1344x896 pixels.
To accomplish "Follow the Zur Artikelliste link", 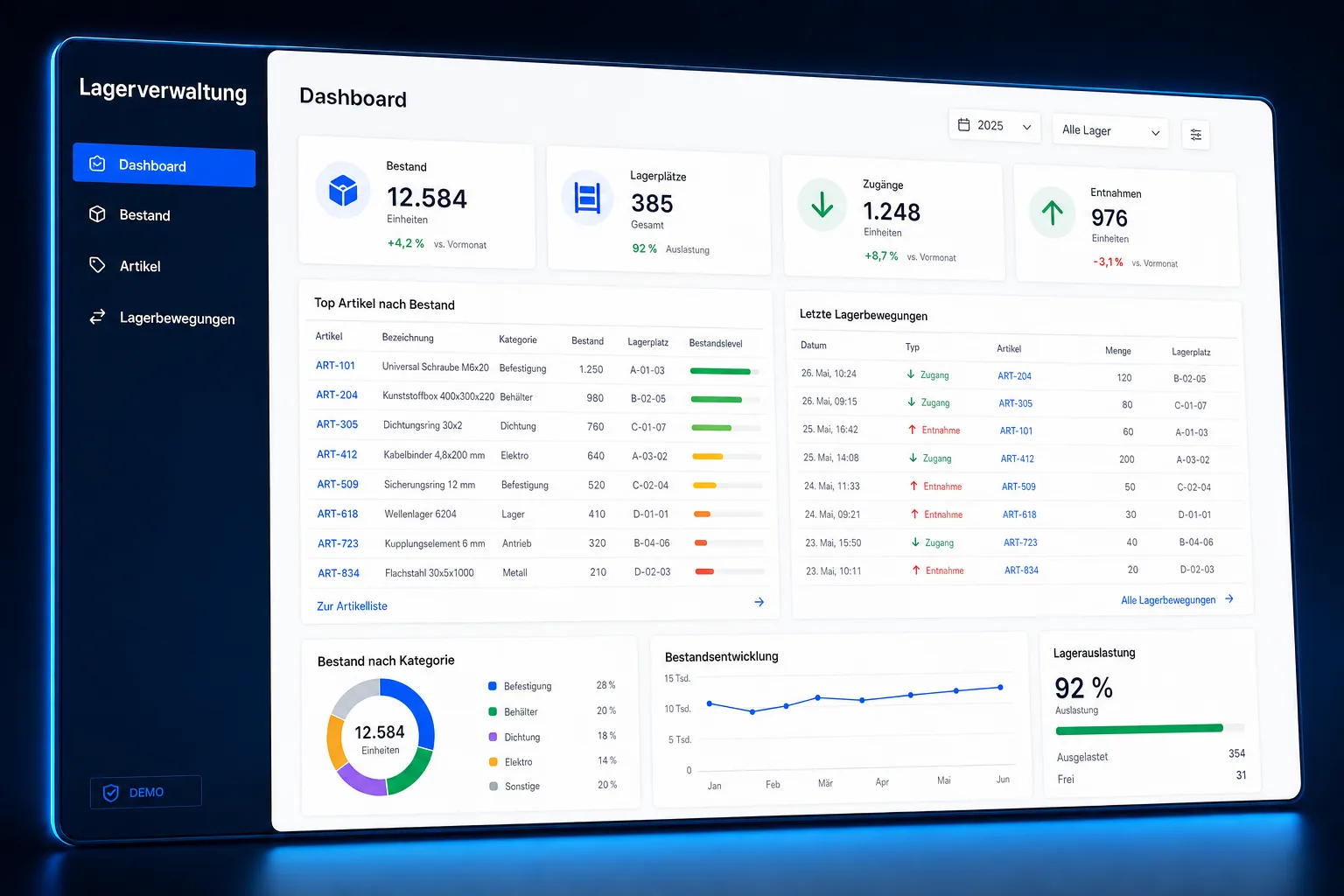I will [x=352, y=606].
